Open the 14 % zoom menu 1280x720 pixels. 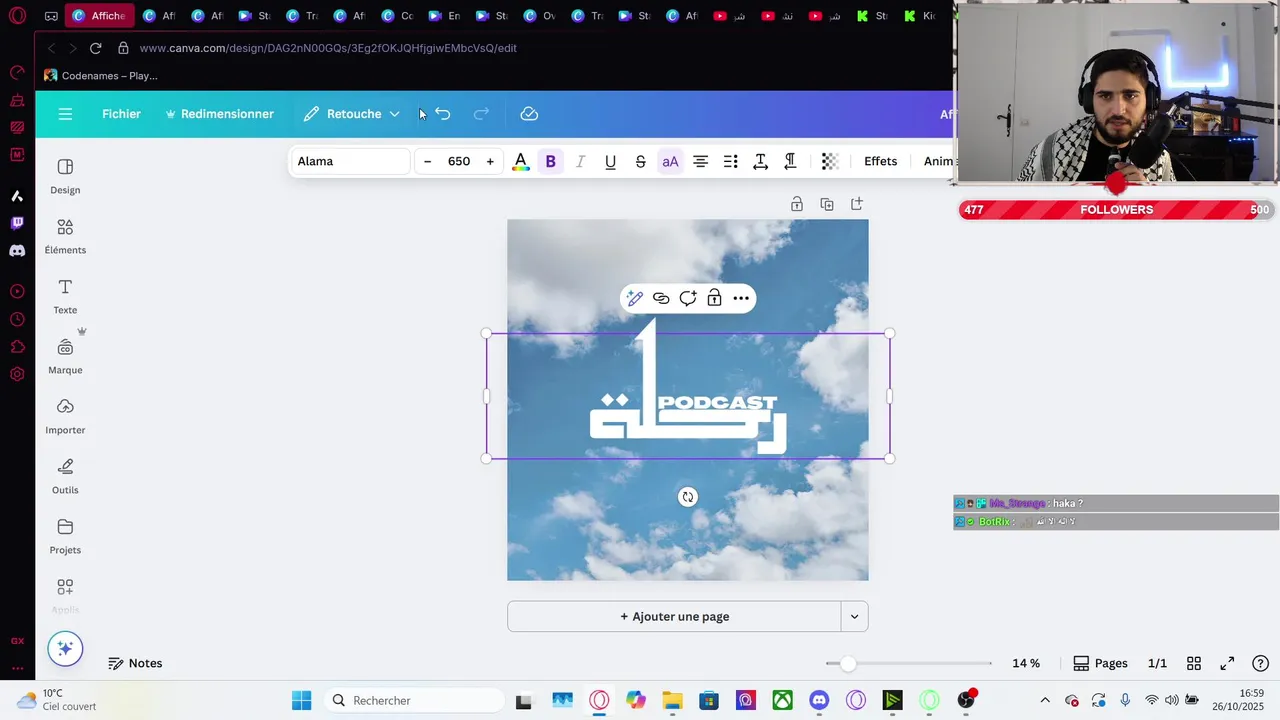(1026, 663)
